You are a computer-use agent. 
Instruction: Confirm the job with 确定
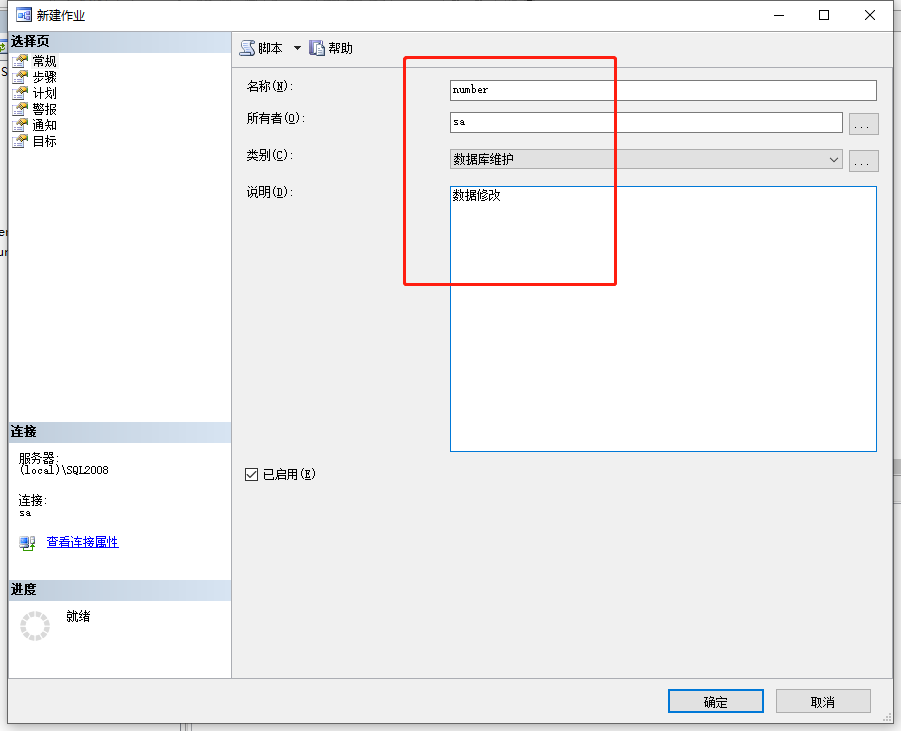tap(714, 701)
